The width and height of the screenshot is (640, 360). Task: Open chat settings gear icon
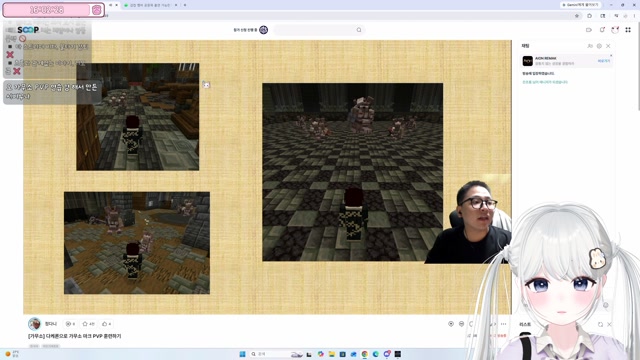599,46
